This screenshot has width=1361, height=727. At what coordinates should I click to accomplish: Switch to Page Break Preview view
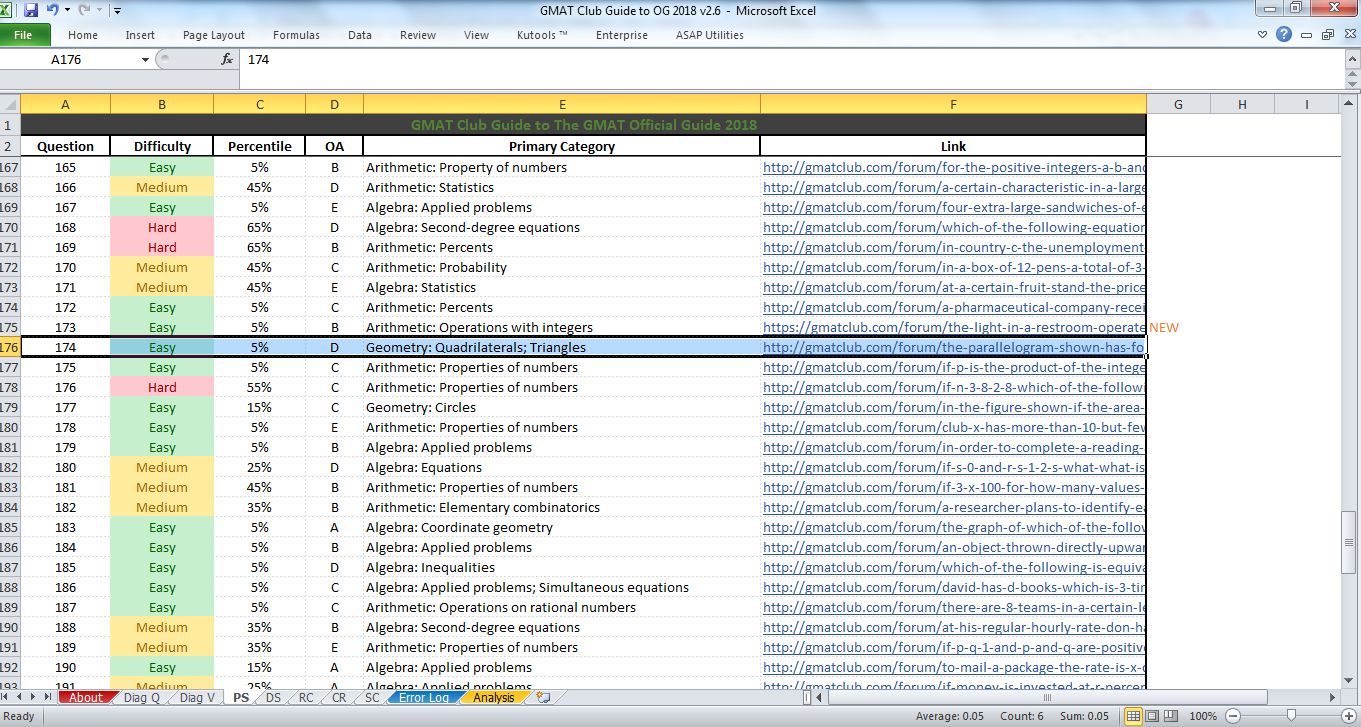(1170, 716)
